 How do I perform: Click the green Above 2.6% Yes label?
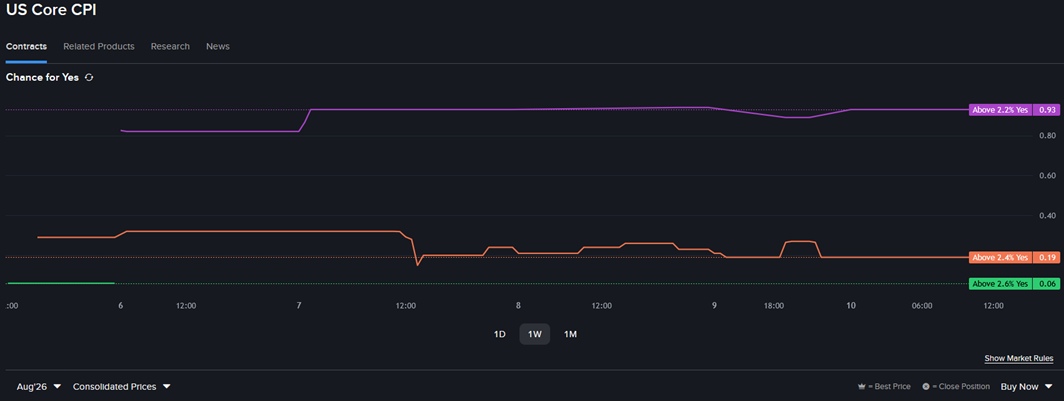point(1000,284)
